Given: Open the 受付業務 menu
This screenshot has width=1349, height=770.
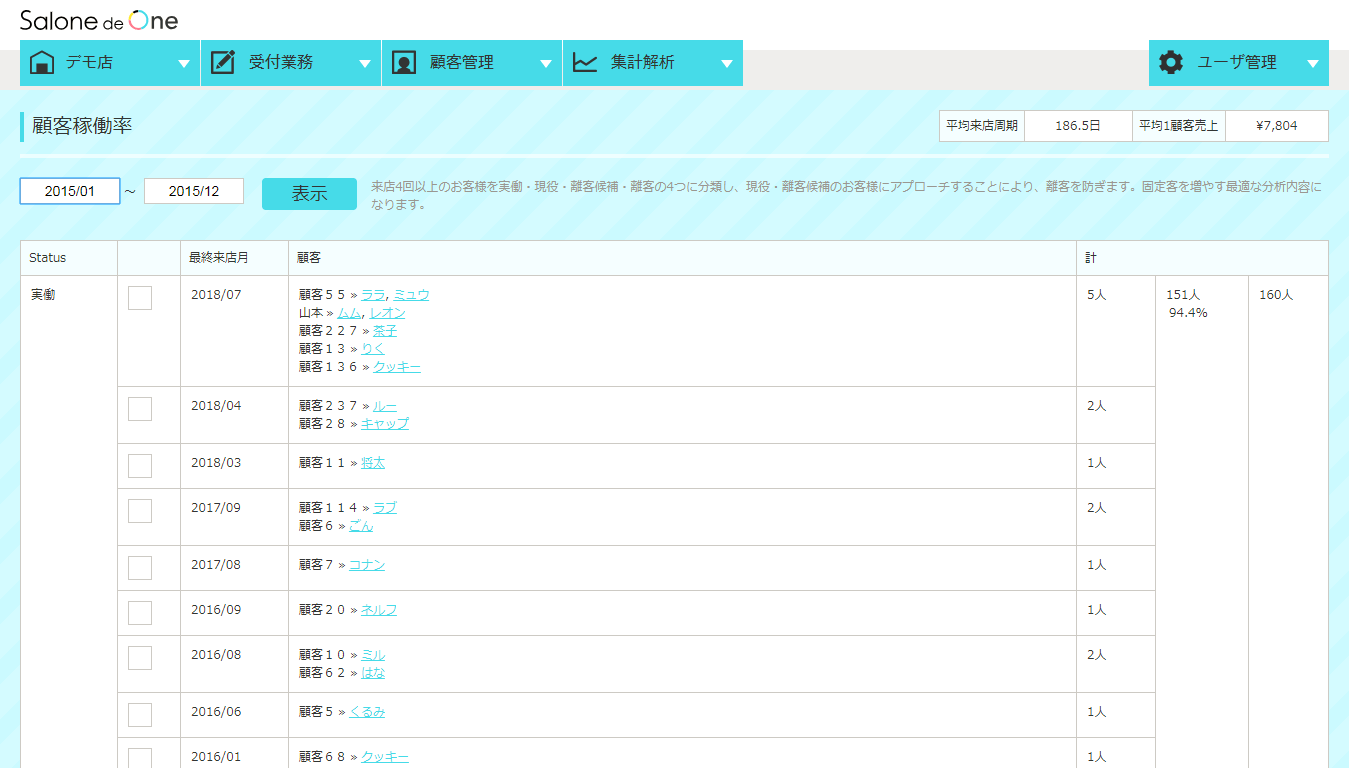Looking at the screenshot, I should pyautogui.click(x=281, y=62).
